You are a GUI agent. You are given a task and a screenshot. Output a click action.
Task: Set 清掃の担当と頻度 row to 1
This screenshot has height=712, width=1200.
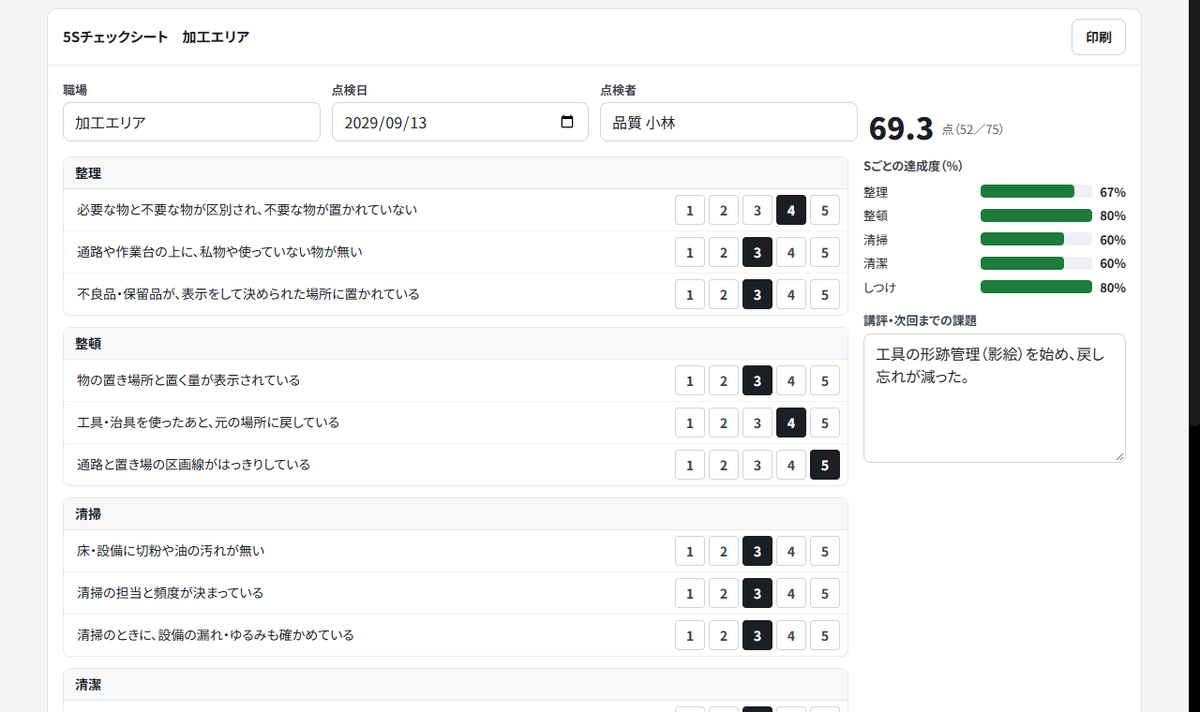pos(689,593)
